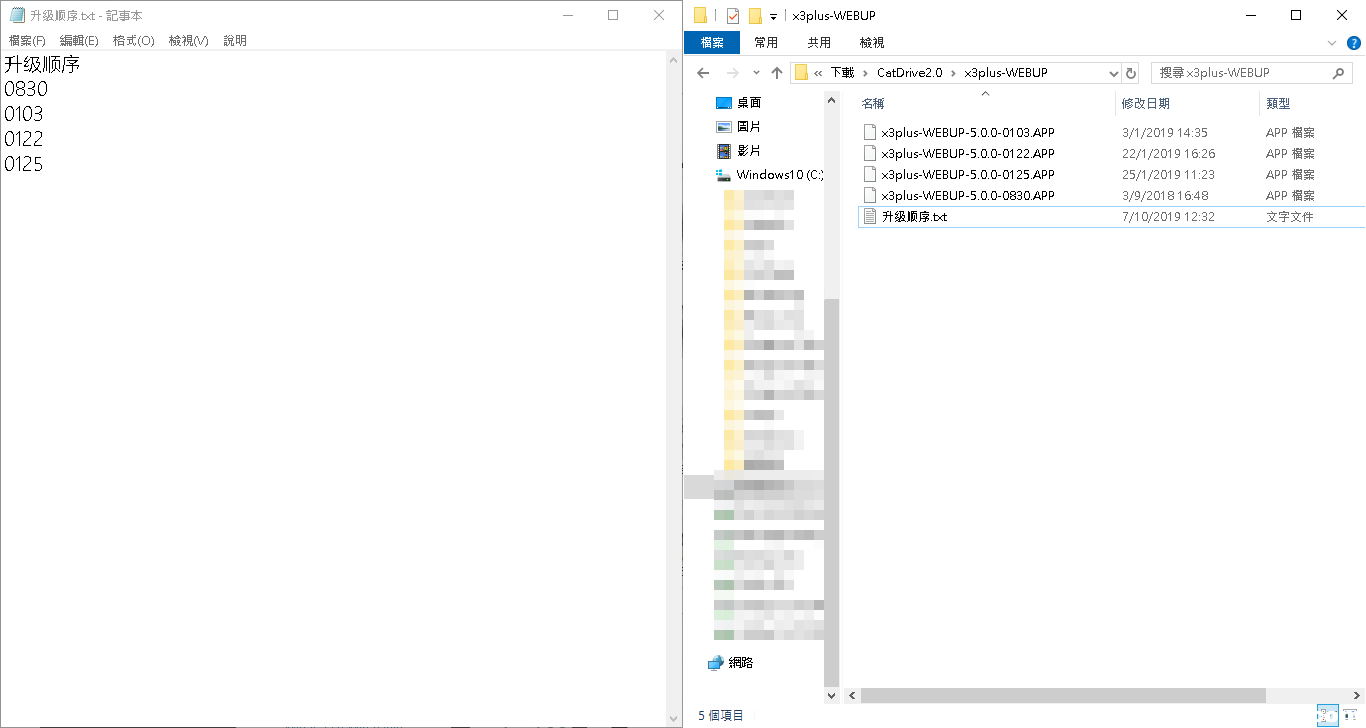Open the Customize Quick Access Toolbar dropdown
The image size is (1366, 728).
tap(773, 17)
